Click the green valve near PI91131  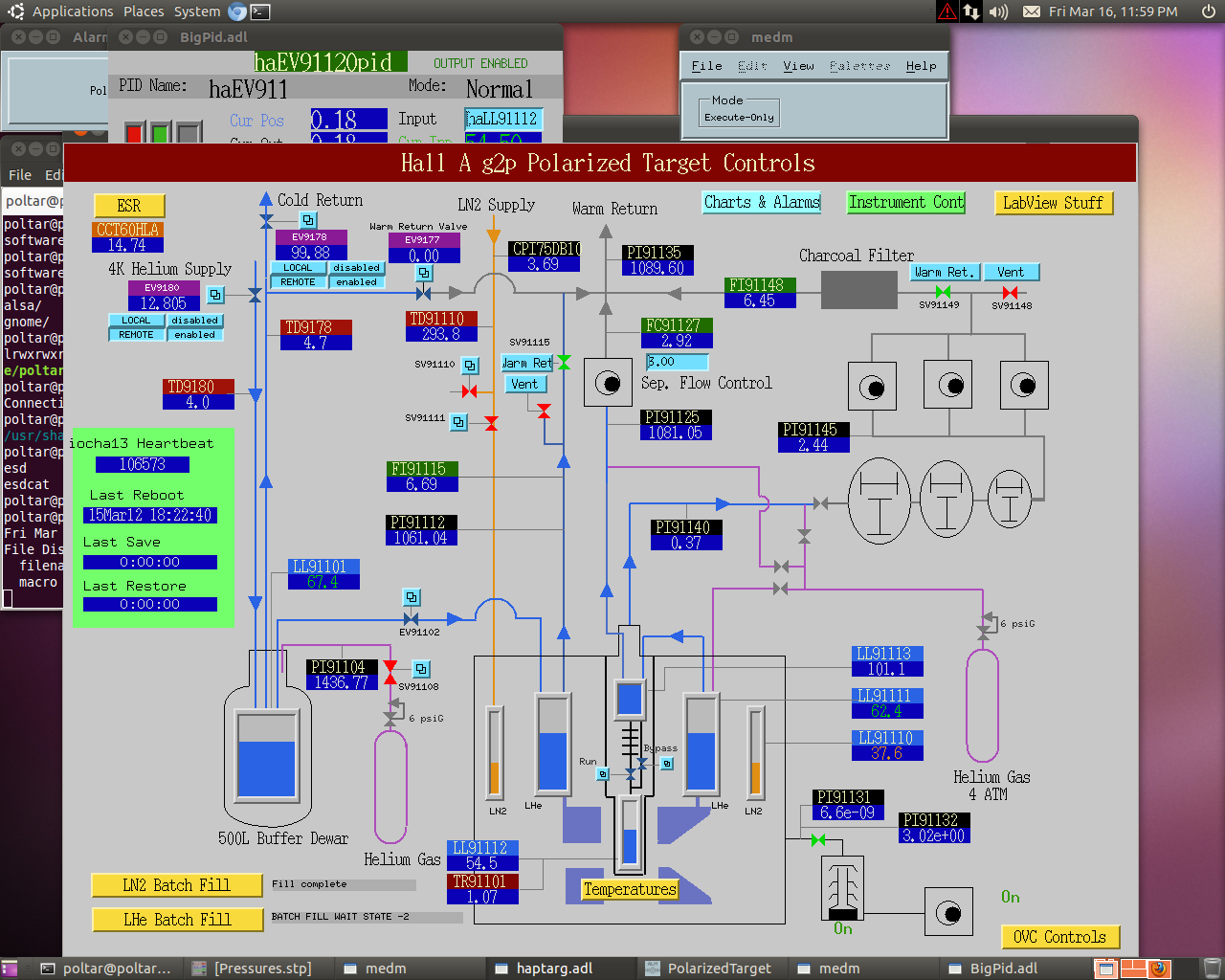[817, 840]
